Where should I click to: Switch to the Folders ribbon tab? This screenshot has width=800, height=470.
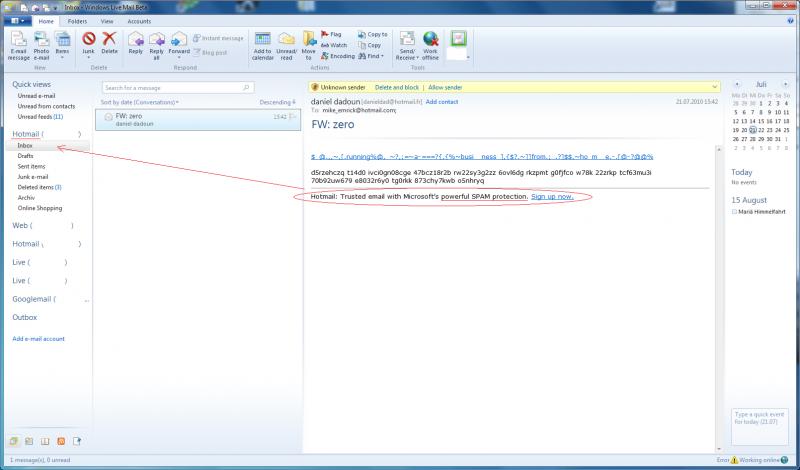click(x=77, y=20)
